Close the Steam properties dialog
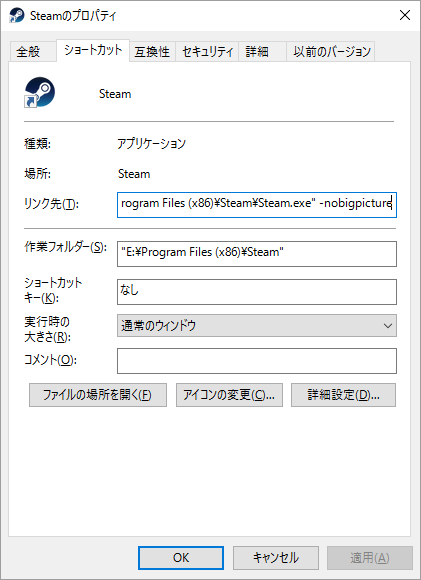Image resolution: width=421 pixels, height=580 pixels. [x=405, y=16]
